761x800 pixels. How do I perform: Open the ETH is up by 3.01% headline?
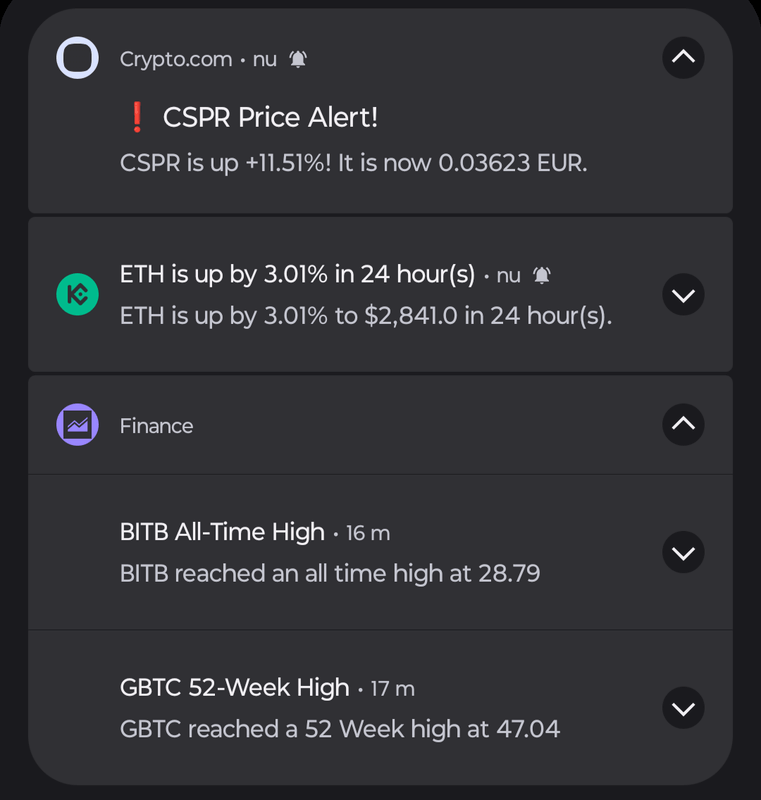(x=297, y=275)
